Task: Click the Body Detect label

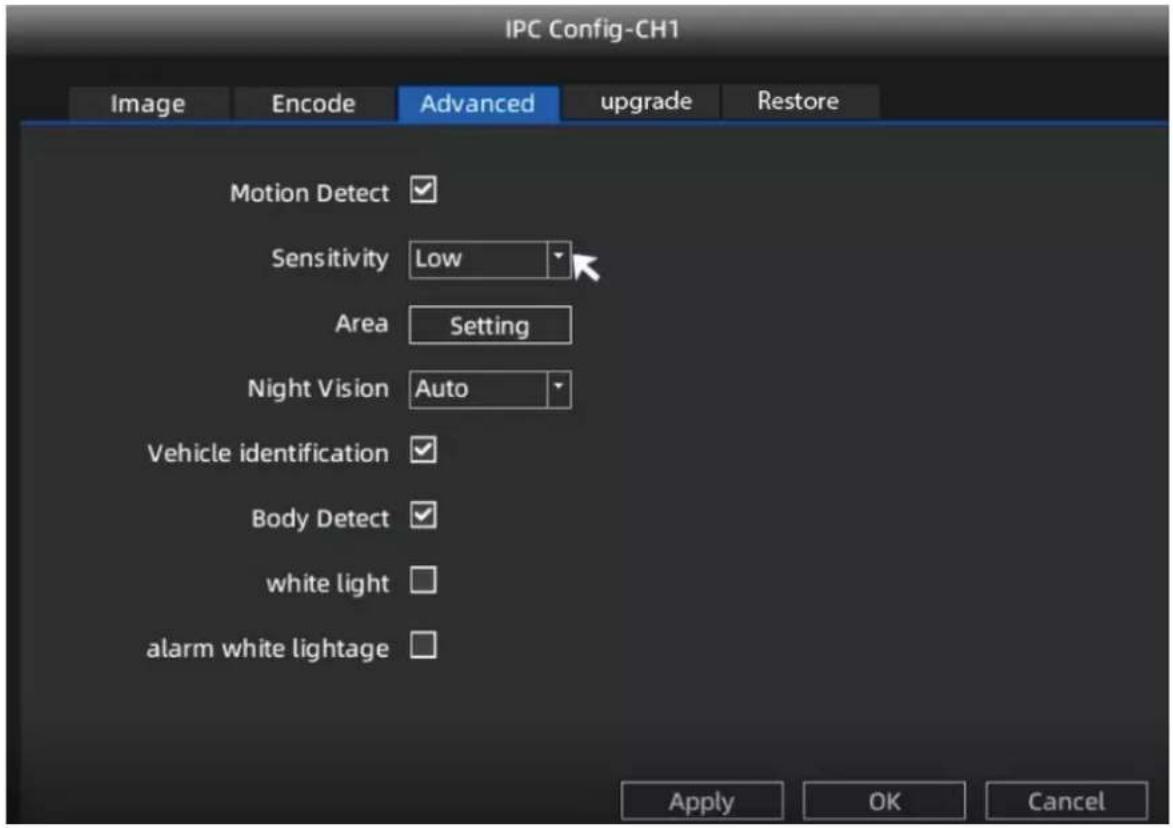Action: tap(320, 518)
